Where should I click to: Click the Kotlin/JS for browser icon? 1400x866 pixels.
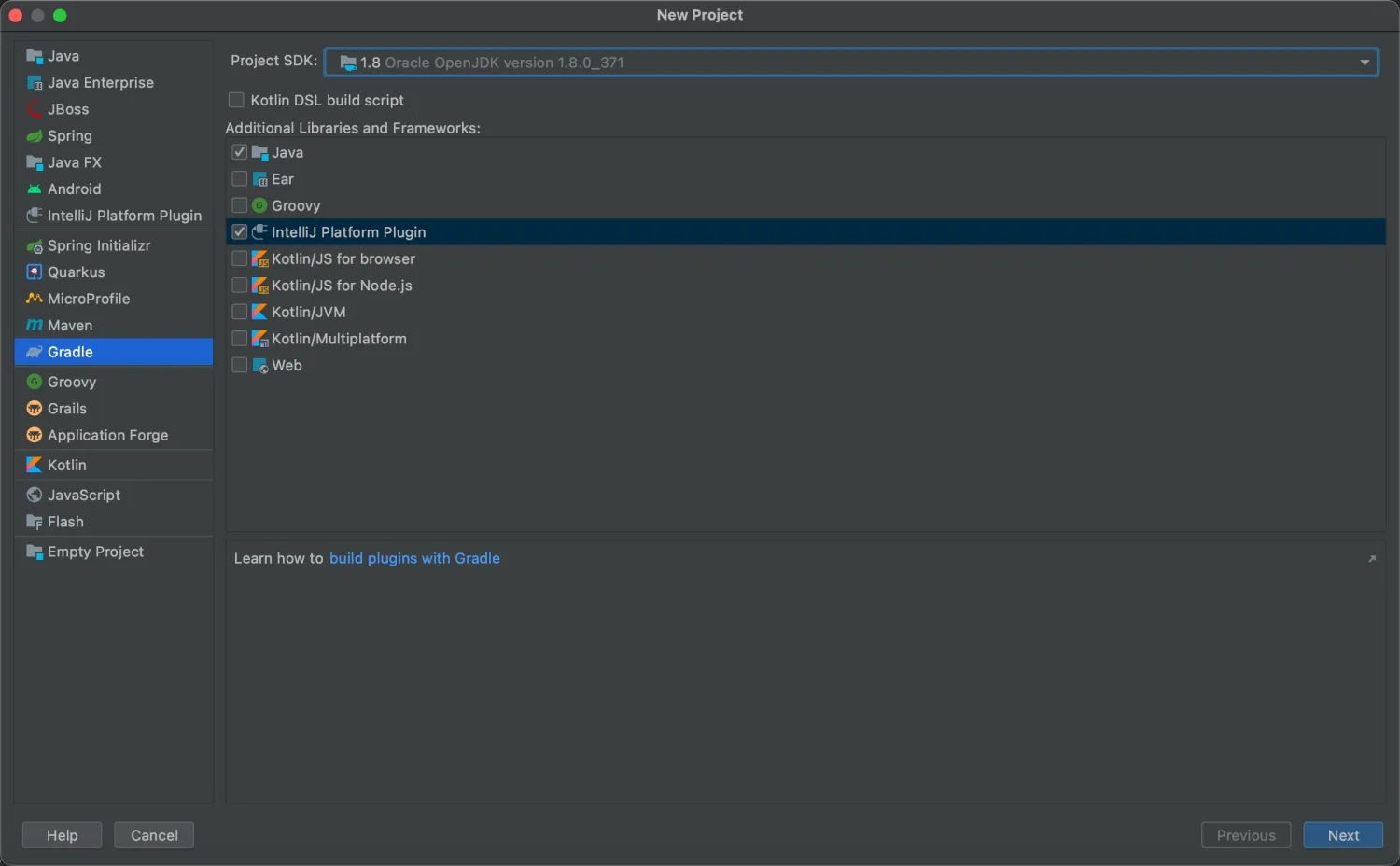tap(260, 258)
